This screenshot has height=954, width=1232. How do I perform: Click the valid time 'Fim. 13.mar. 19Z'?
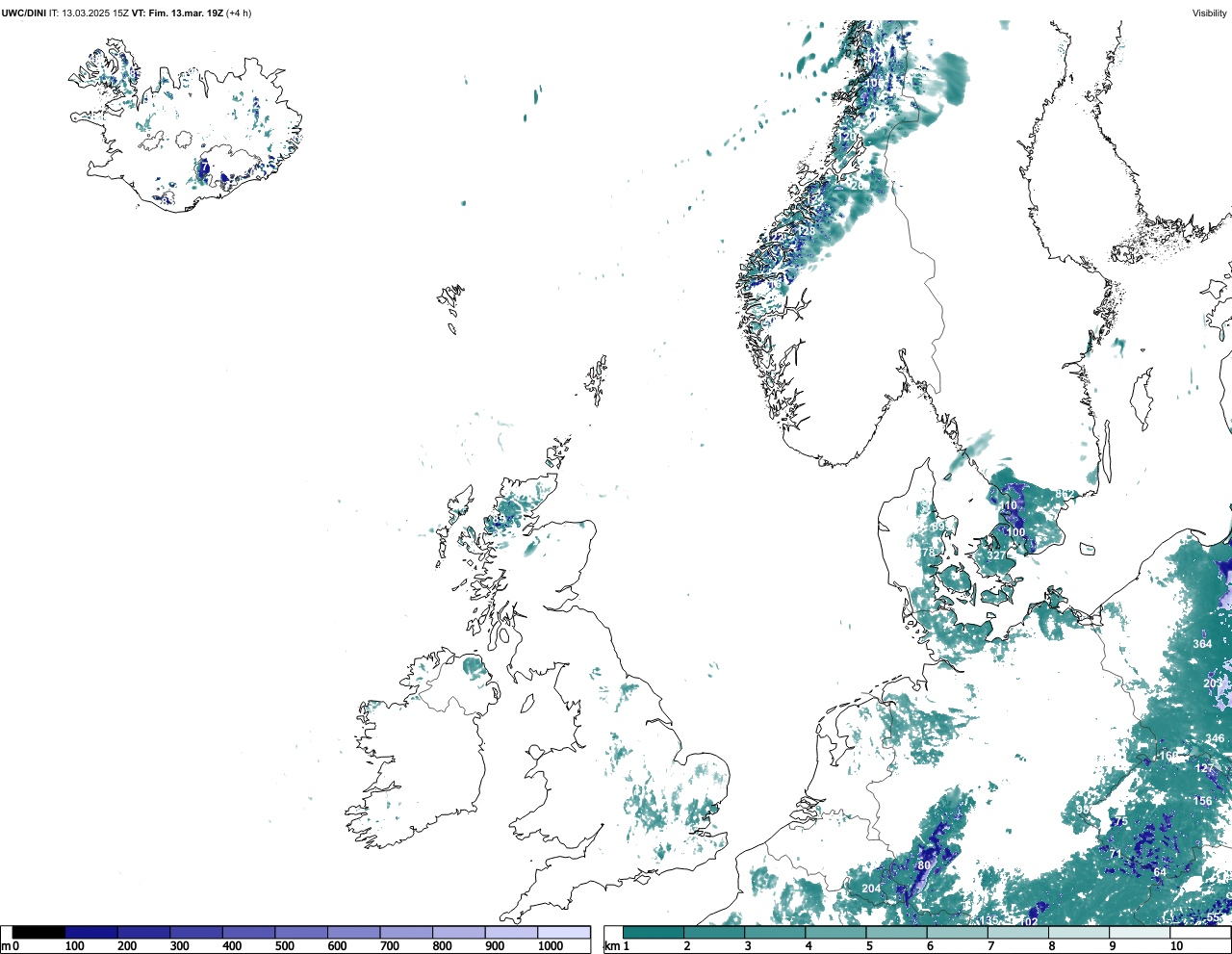(x=186, y=13)
